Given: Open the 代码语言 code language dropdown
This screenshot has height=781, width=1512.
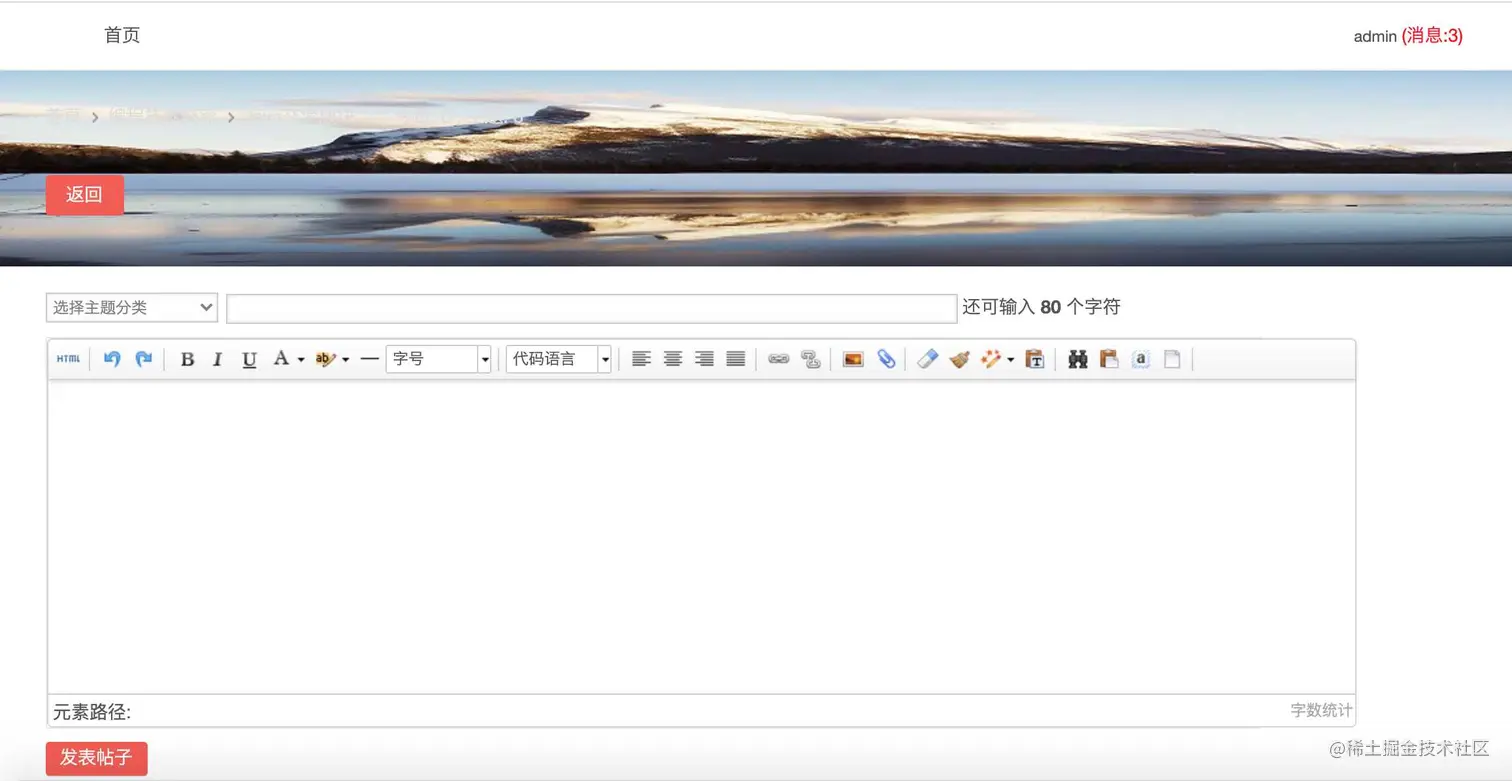Looking at the screenshot, I should pyautogui.click(x=558, y=359).
